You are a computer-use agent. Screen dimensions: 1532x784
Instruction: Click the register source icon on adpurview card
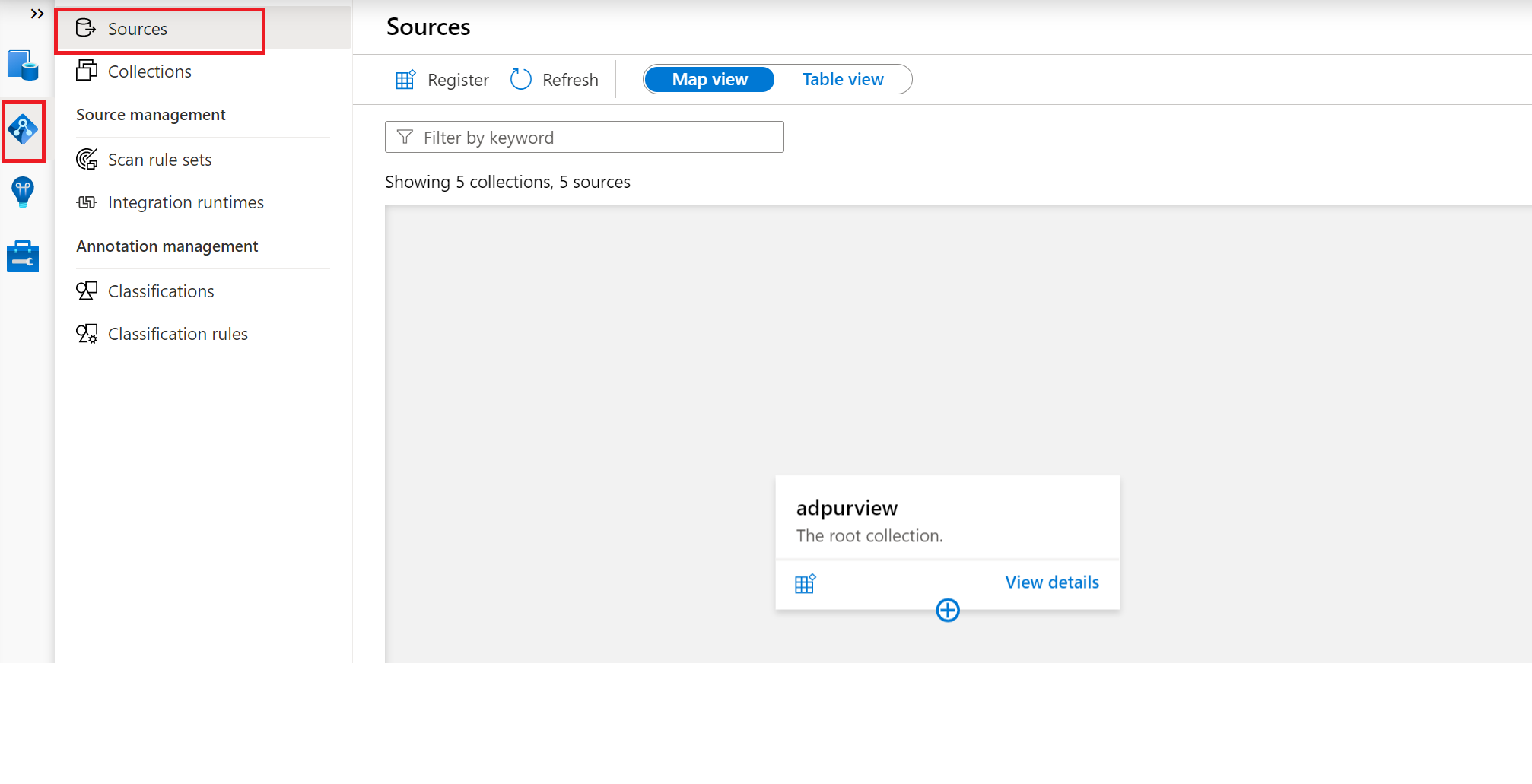pos(806,582)
